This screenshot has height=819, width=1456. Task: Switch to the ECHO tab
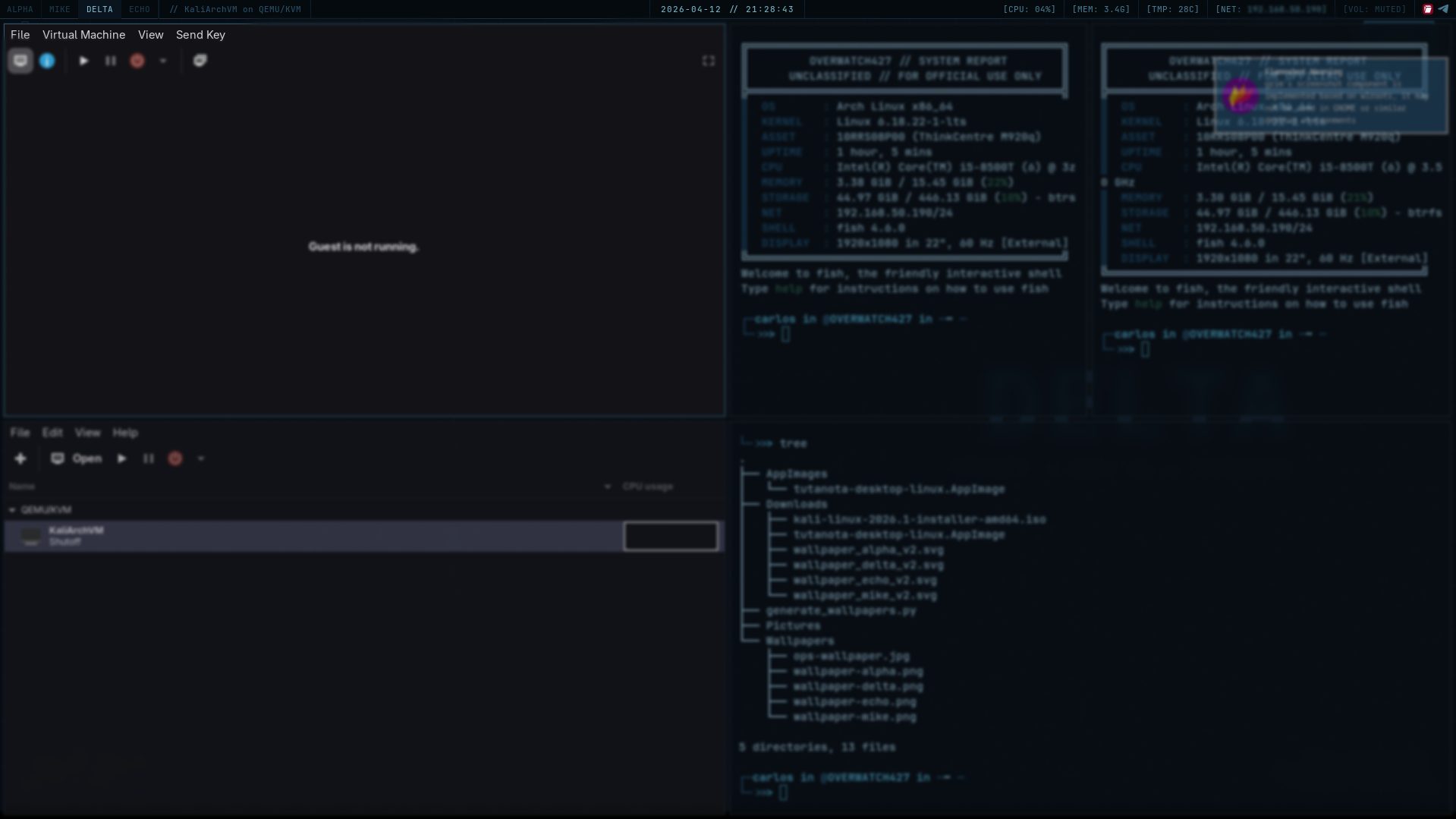pos(139,9)
